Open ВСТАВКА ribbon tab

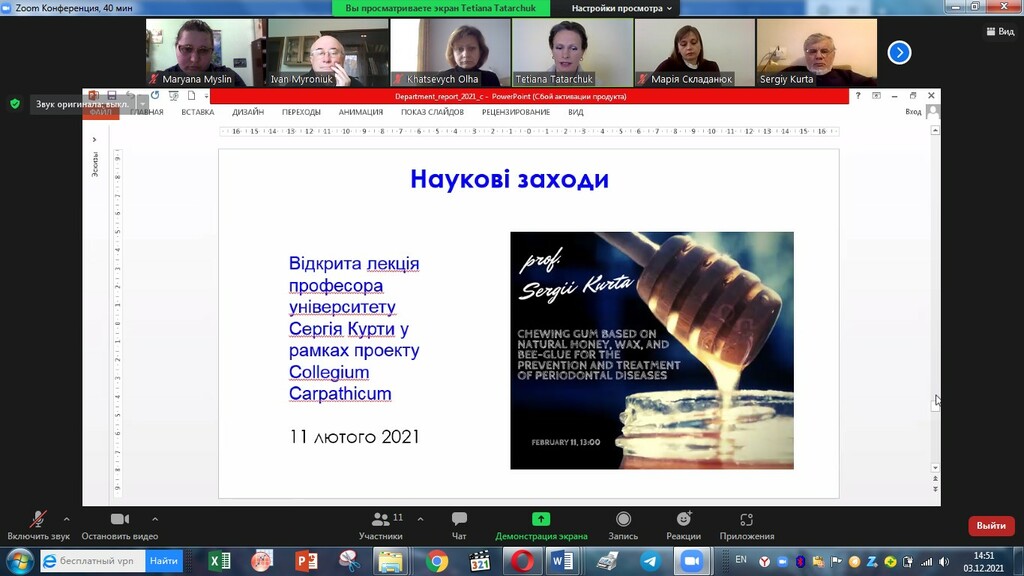pyautogui.click(x=198, y=112)
